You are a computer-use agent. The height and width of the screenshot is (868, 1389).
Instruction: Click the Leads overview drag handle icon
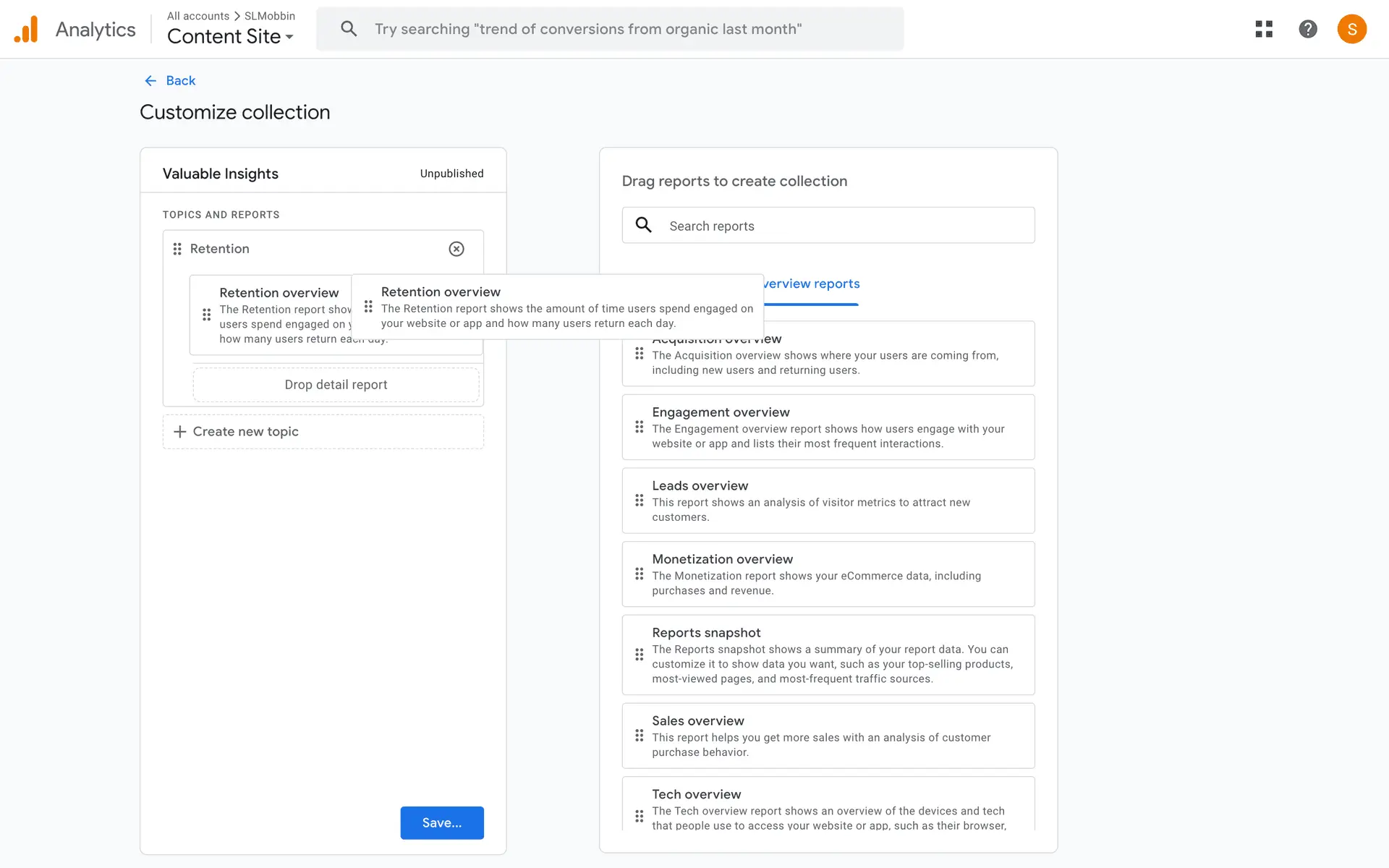[639, 501]
